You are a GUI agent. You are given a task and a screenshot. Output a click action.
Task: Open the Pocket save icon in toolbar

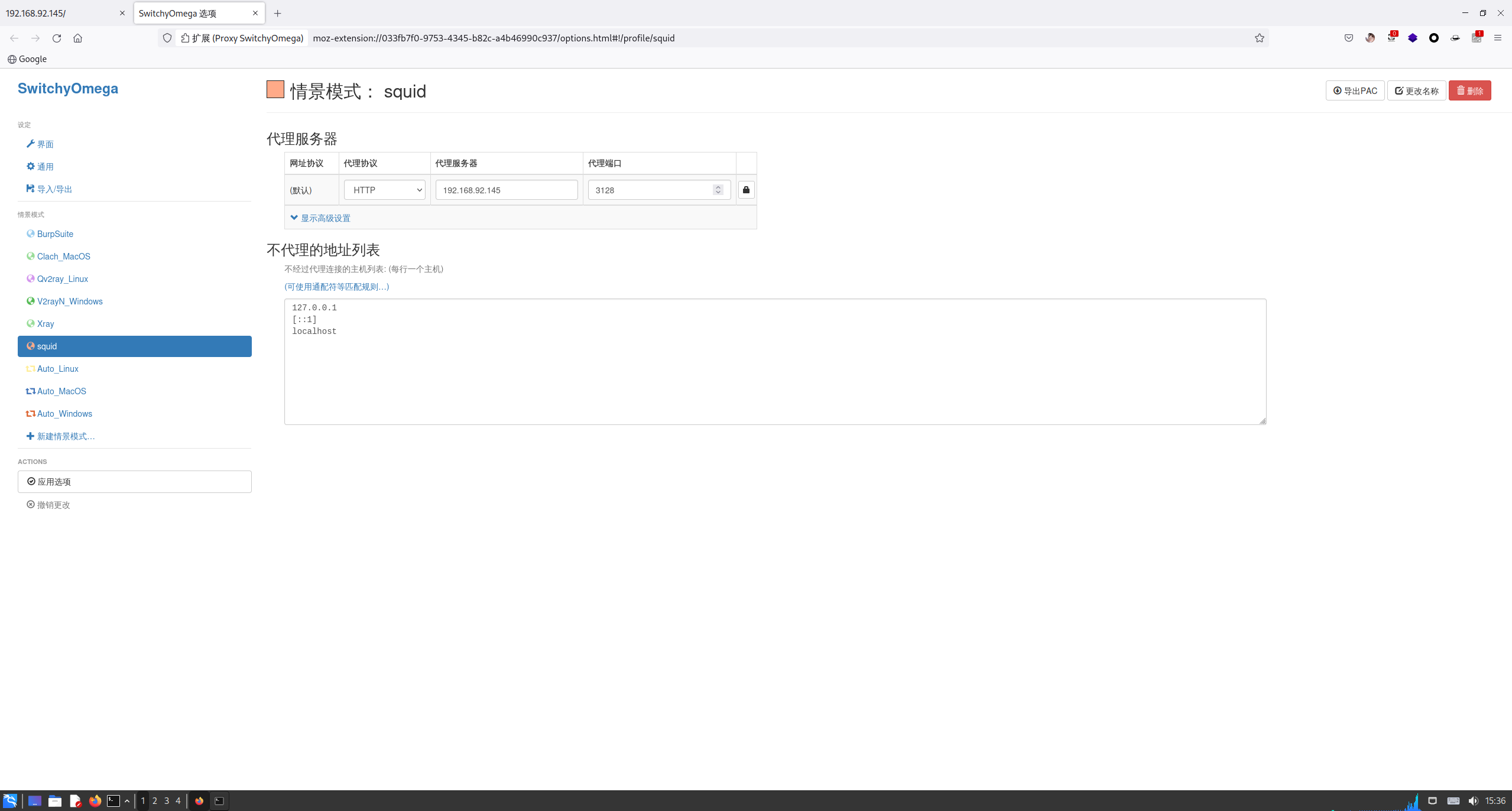click(1349, 38)
